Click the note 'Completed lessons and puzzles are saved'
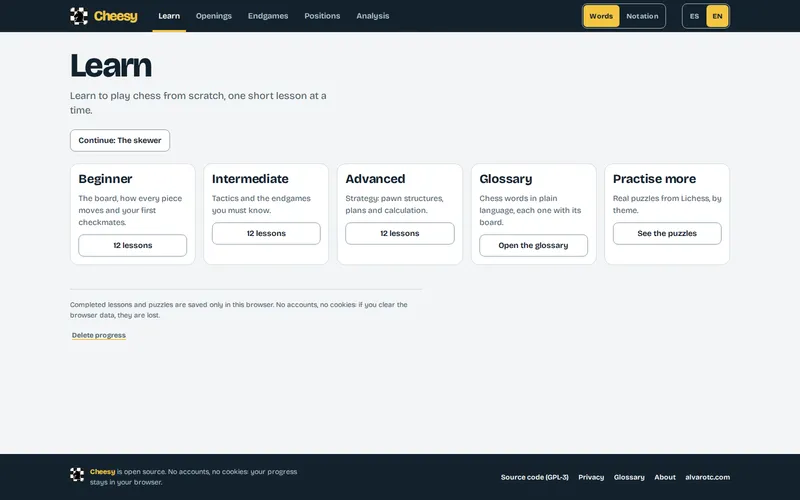Screen dimensions: 800x500 (238, 310)
